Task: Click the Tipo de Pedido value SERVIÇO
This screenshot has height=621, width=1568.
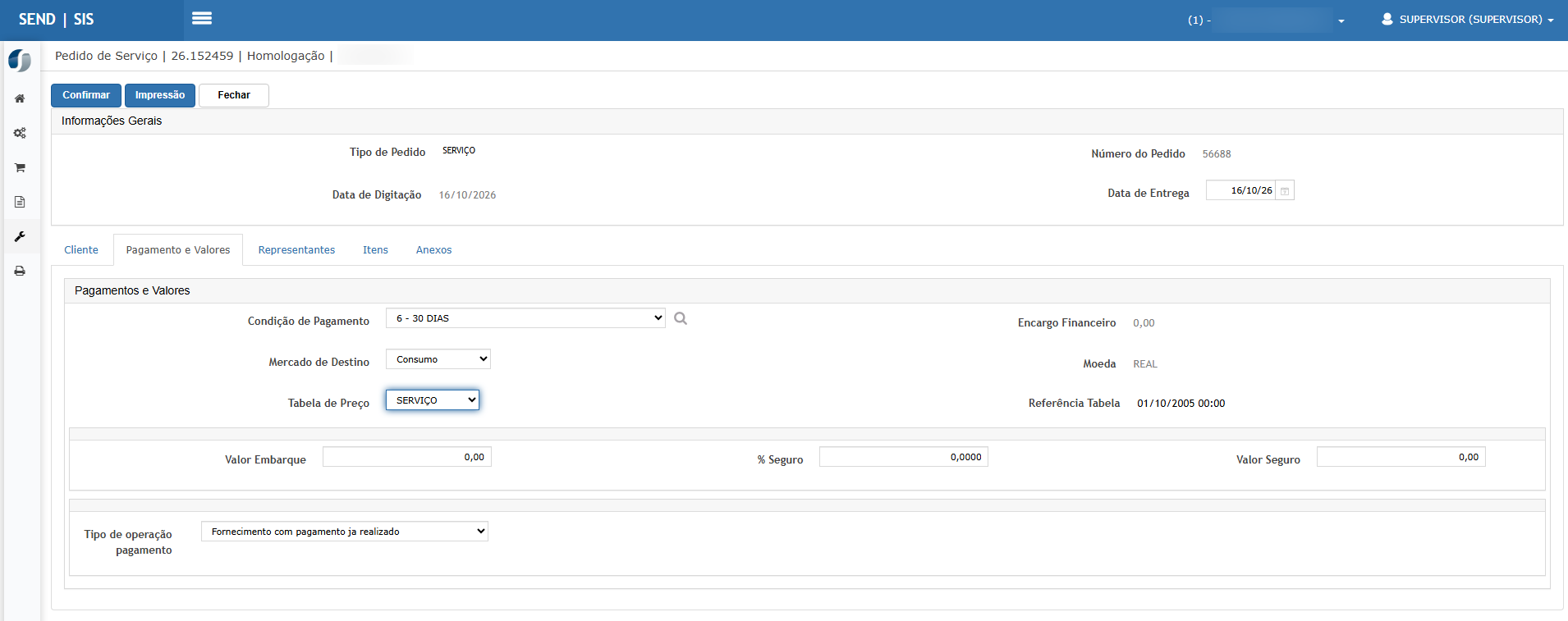Action: click(459, 151)
